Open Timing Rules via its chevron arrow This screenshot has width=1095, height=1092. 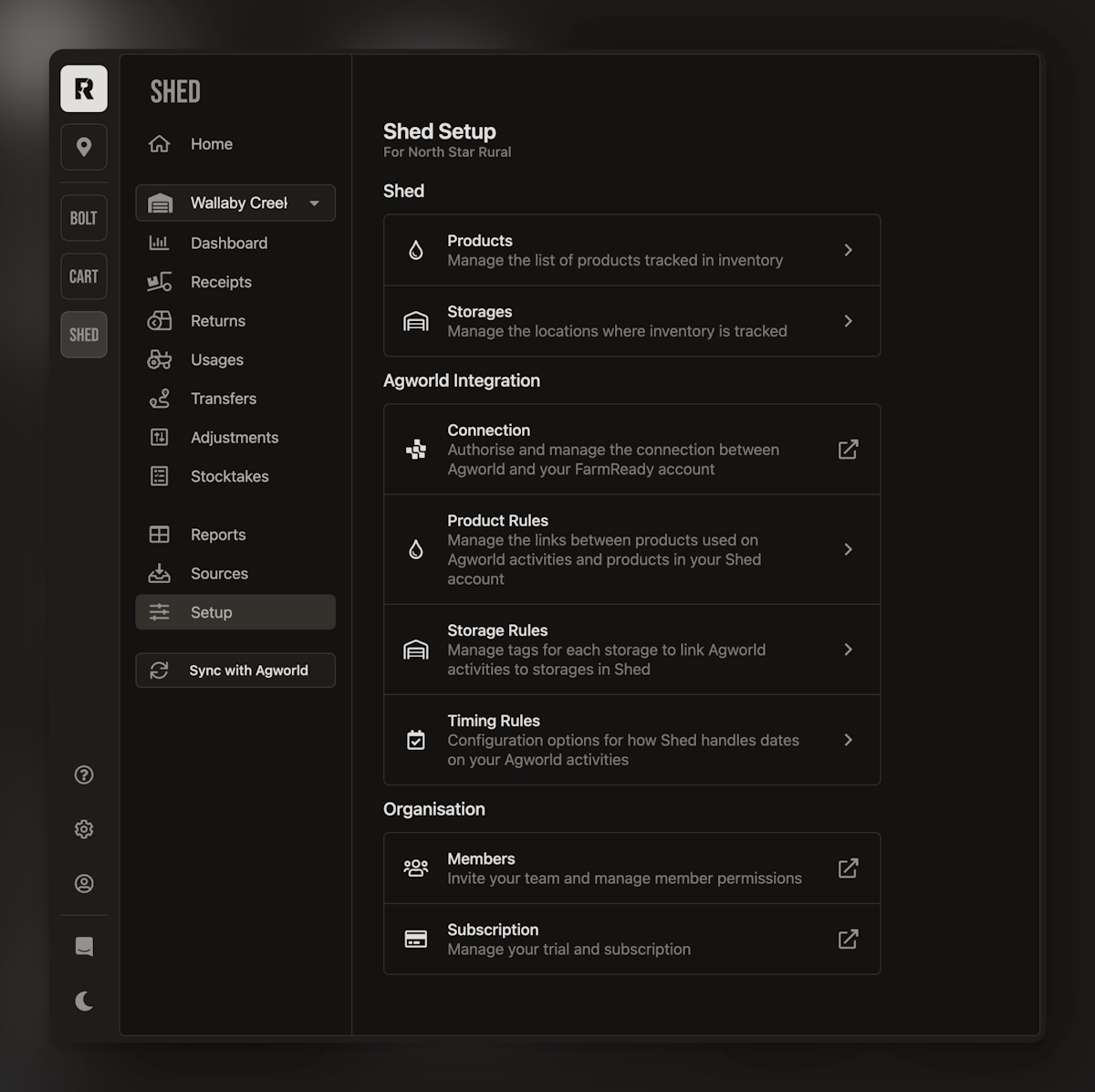pos(848,740)
